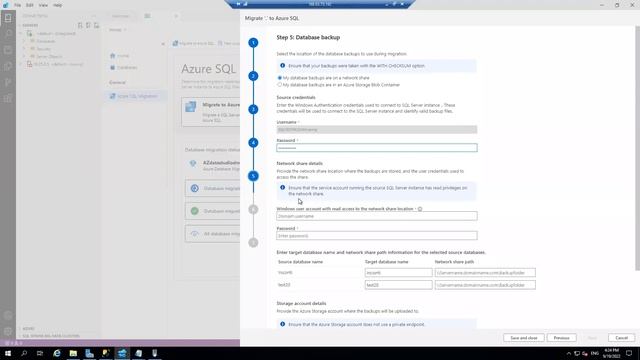Click the source credentials Password field
Screen dimensions: 640x360
377,148
